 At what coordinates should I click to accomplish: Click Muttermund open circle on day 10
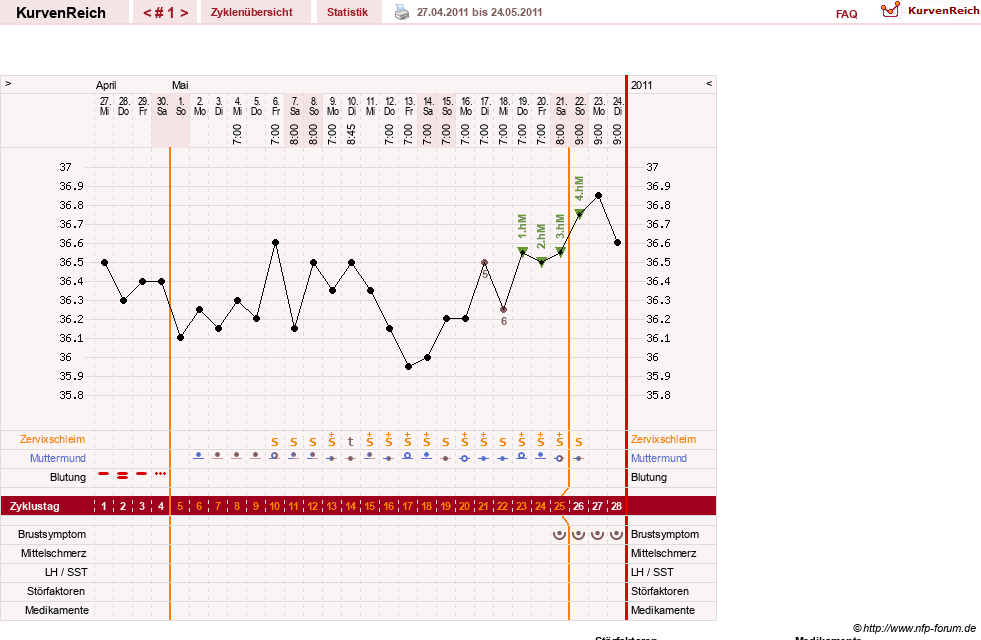pos(275,456)
